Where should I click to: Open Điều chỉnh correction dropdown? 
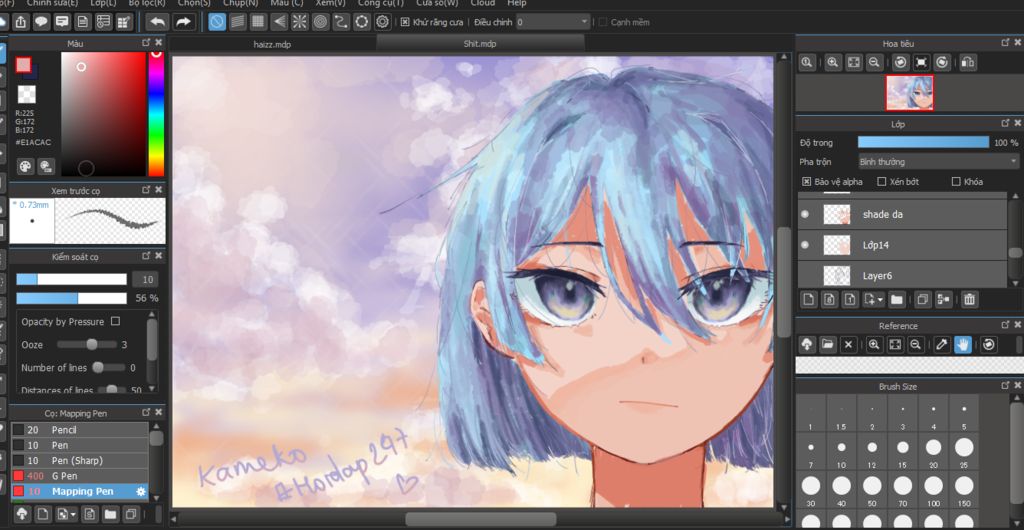tap(552, 22)
